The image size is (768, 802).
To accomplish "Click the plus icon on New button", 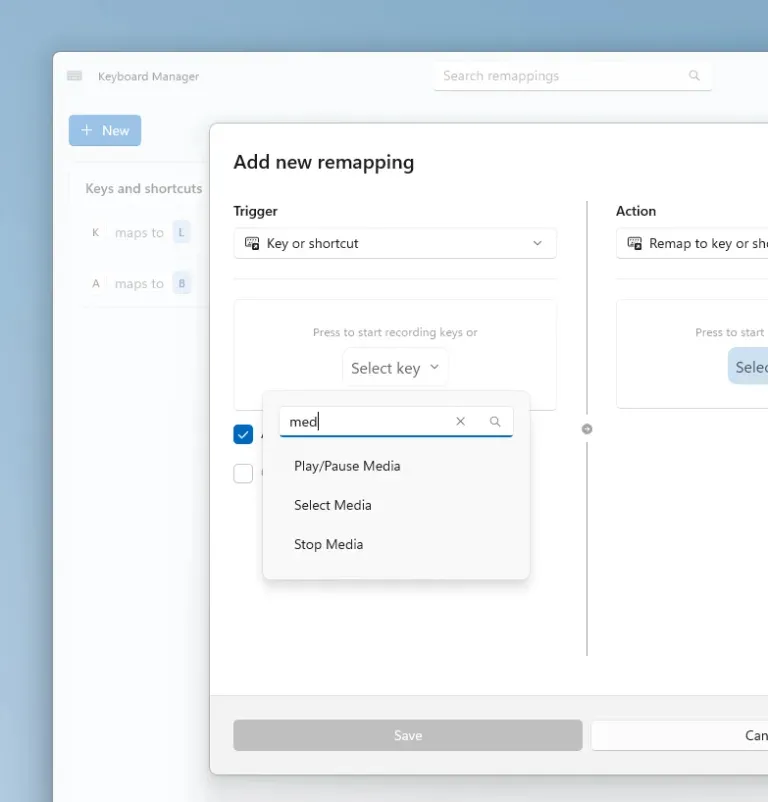I will (87, 130).
